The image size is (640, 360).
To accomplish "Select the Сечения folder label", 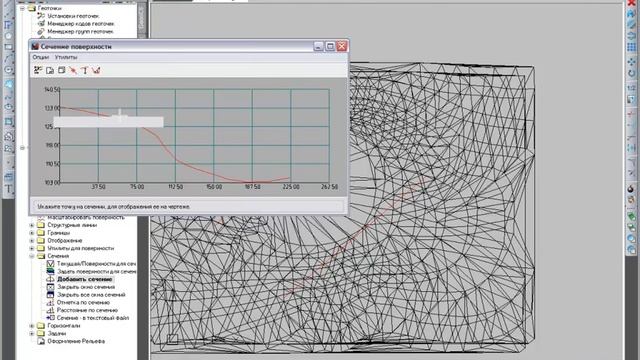I will (x=58, y=256).
